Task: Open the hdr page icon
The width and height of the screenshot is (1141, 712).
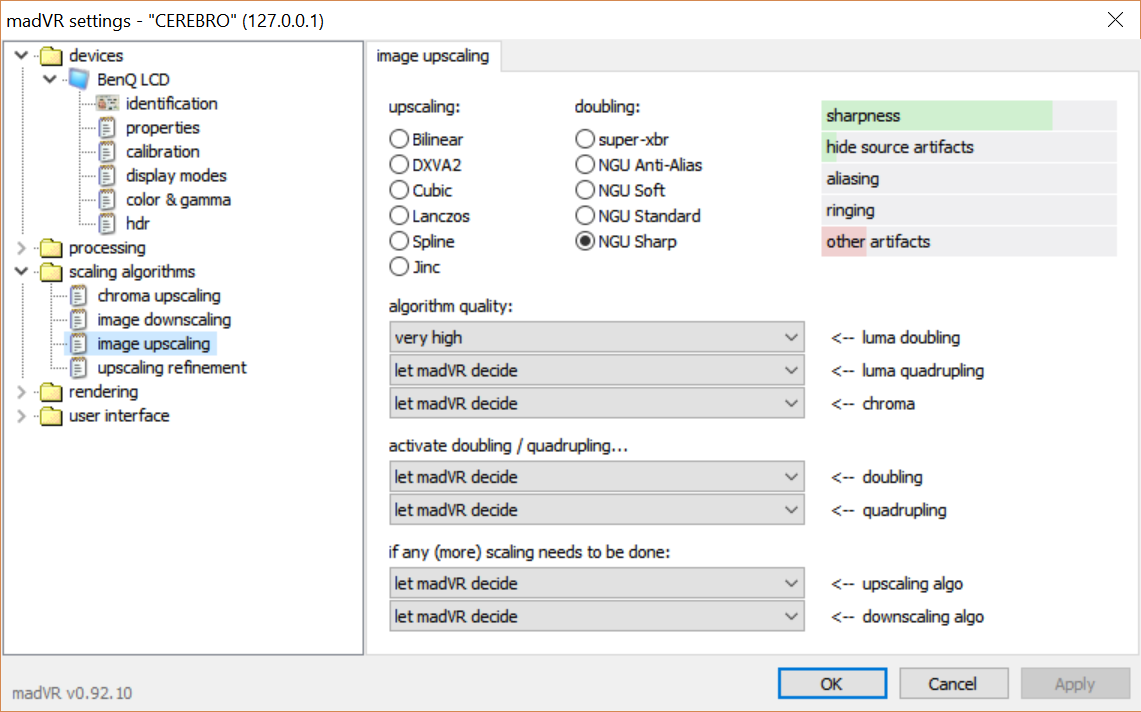Action: pos(107,224)
